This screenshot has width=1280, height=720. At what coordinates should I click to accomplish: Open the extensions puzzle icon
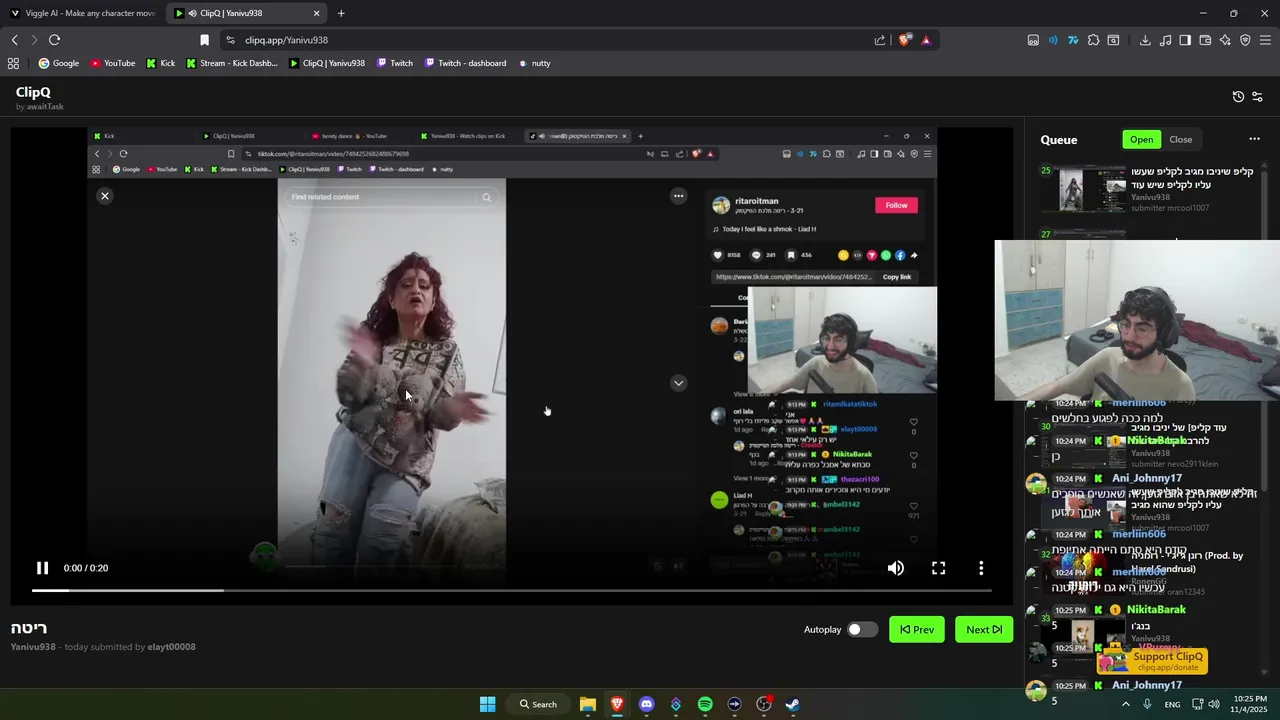click(x=1093, y=40)
